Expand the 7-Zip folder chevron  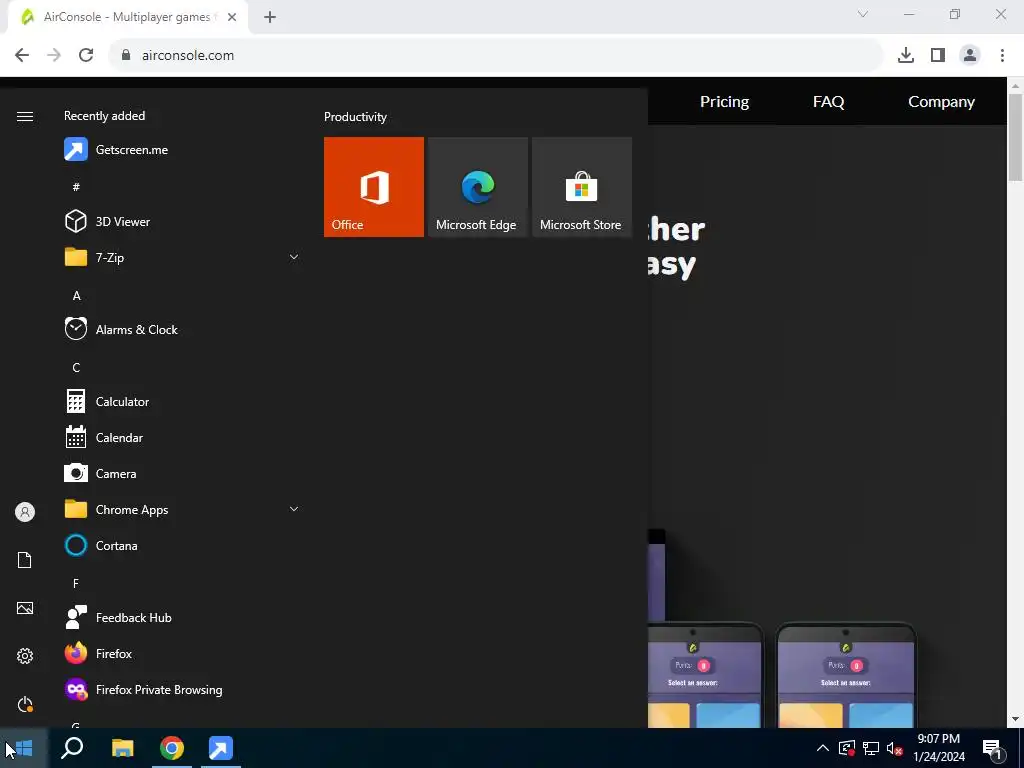click(294, 257)
